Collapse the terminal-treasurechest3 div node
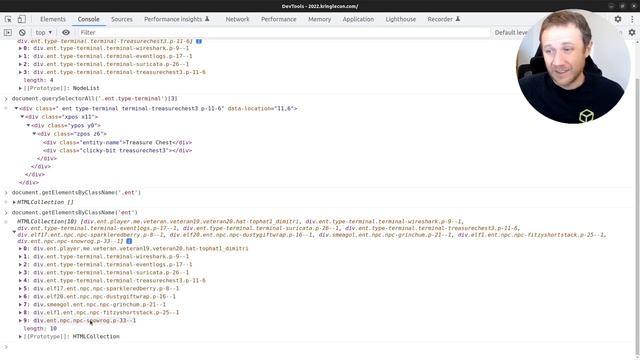The width and height of the screenshot is (640, 360). click(16, 109)
